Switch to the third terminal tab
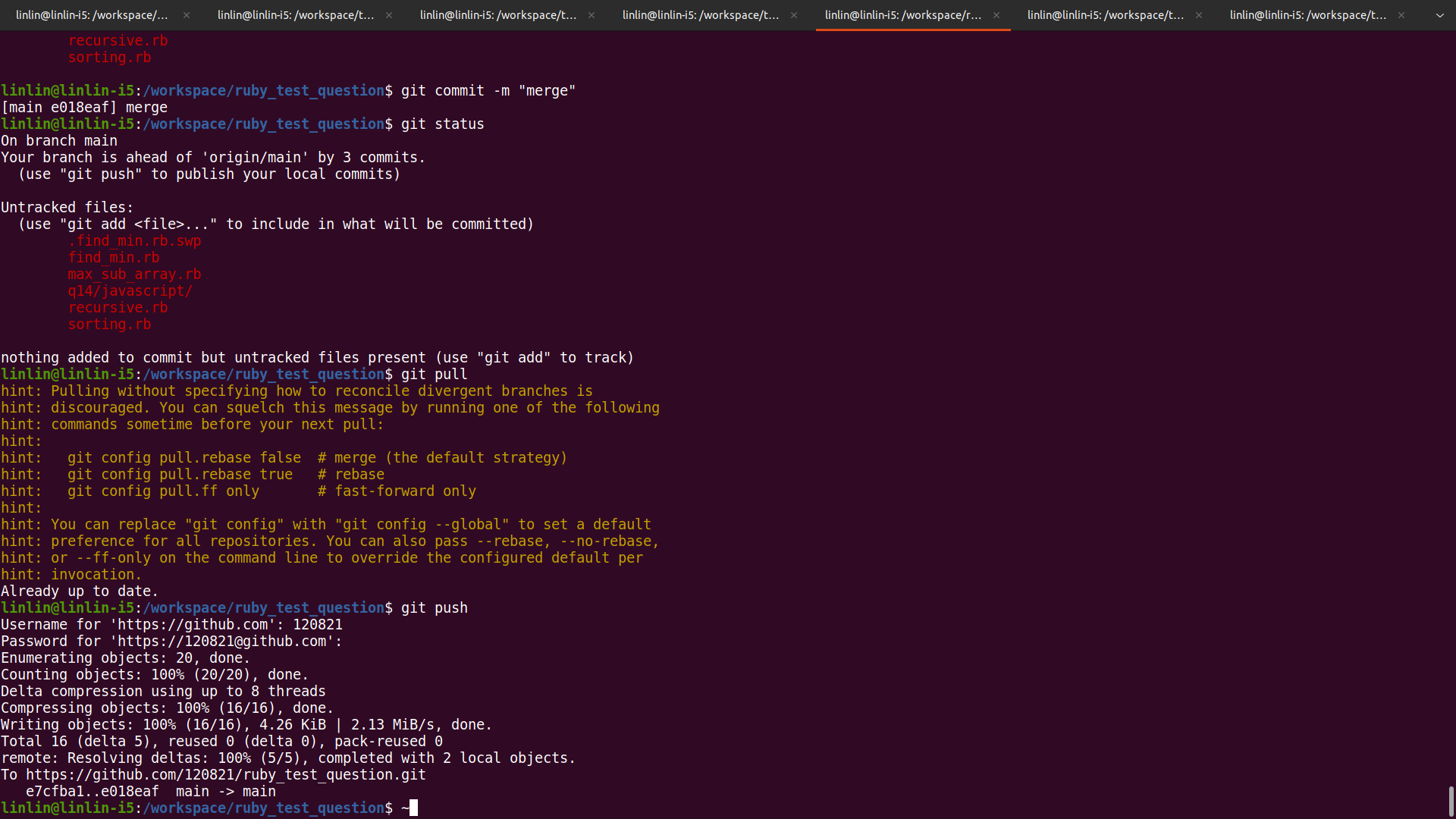The image size is (1456, 819). coord(497,15)
